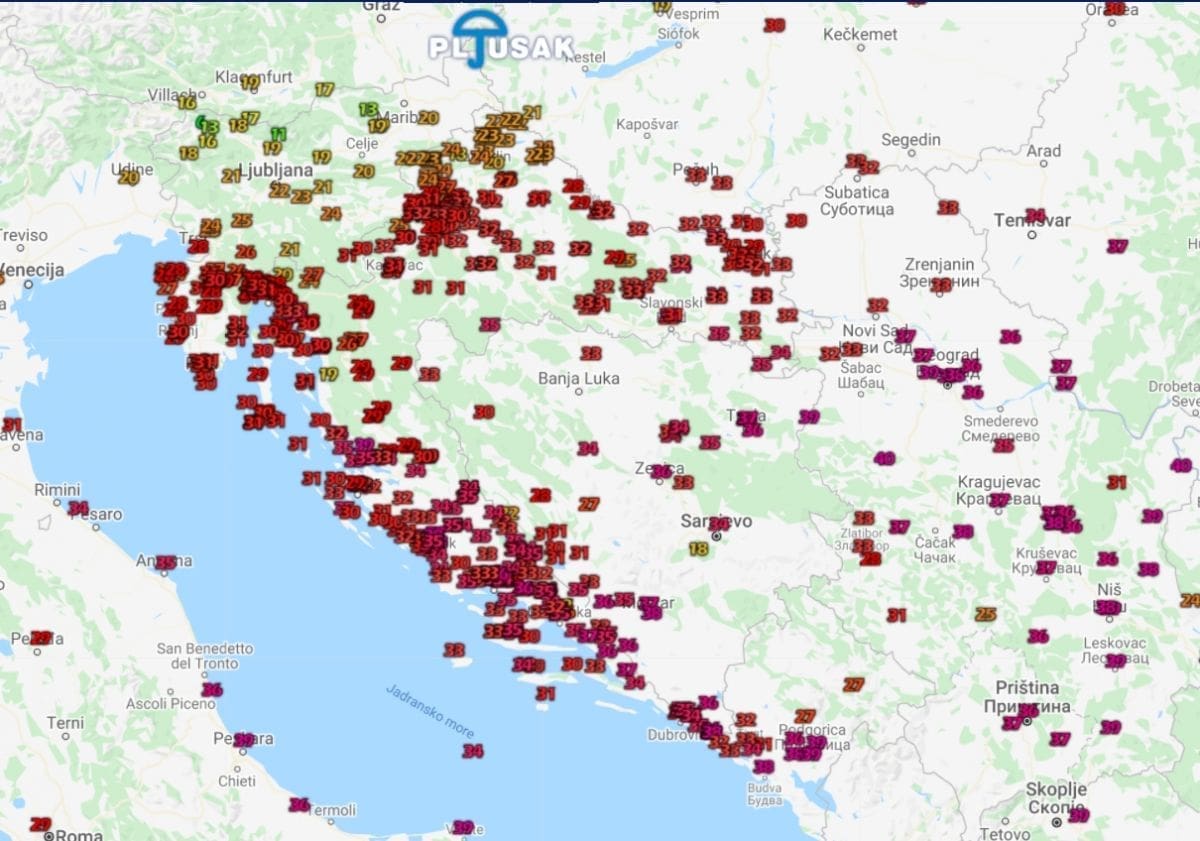Open the 36 marker near Termoli
The width and height of the screenshot is (1200, 841).
[x=299, y=804]
